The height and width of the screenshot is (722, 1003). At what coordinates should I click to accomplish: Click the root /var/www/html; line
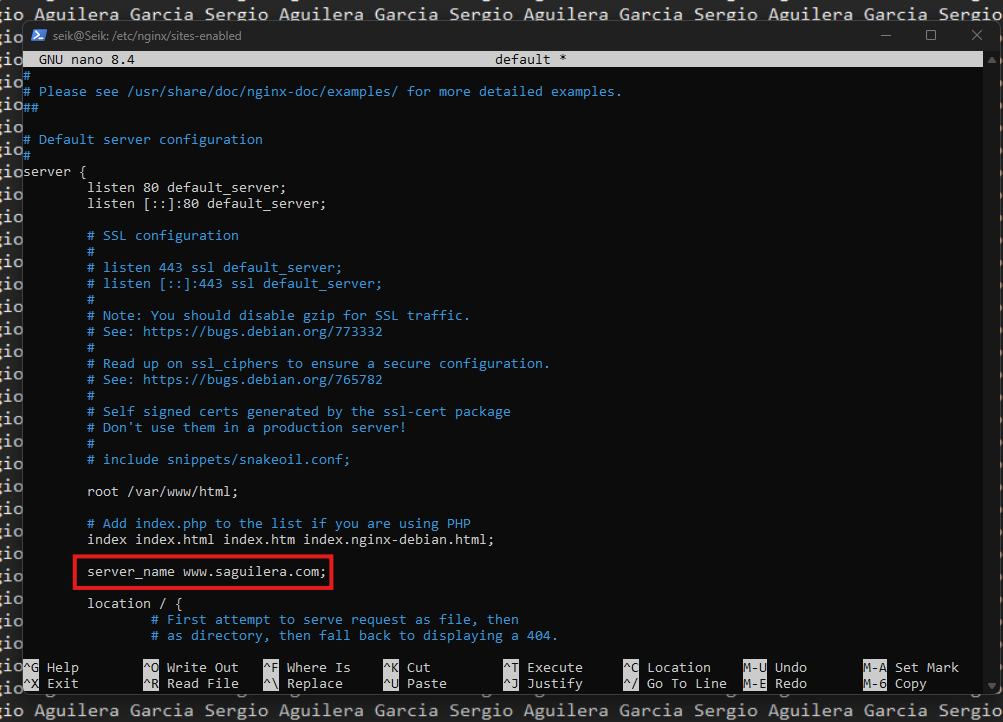pyautogui.click(x=162, y=492)
